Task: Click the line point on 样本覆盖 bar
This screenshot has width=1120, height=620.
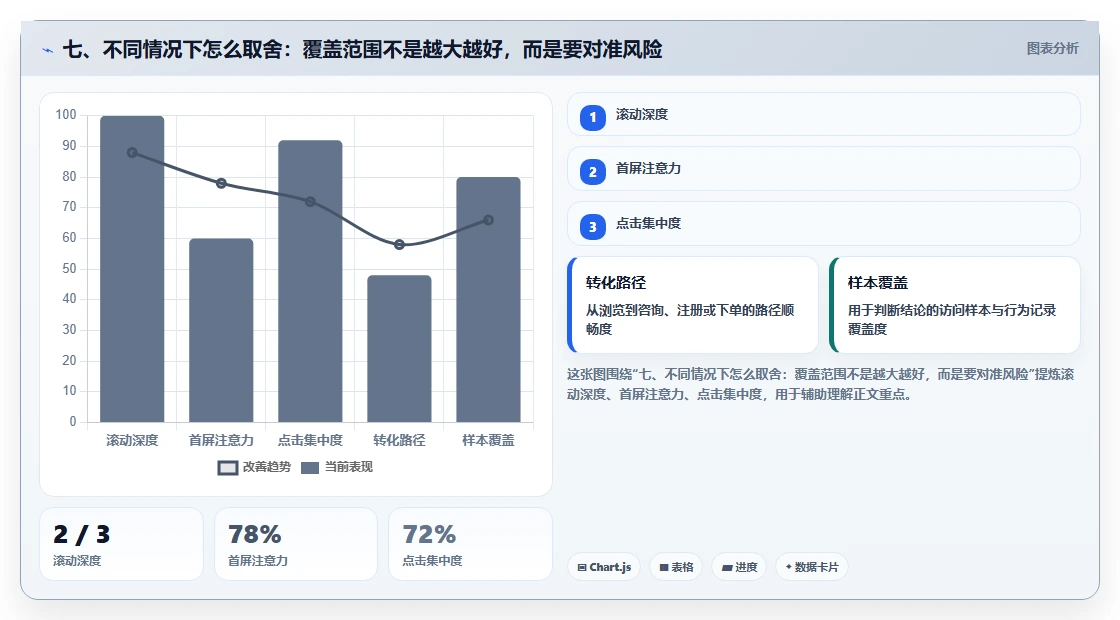Action: [x=489, y=220]
